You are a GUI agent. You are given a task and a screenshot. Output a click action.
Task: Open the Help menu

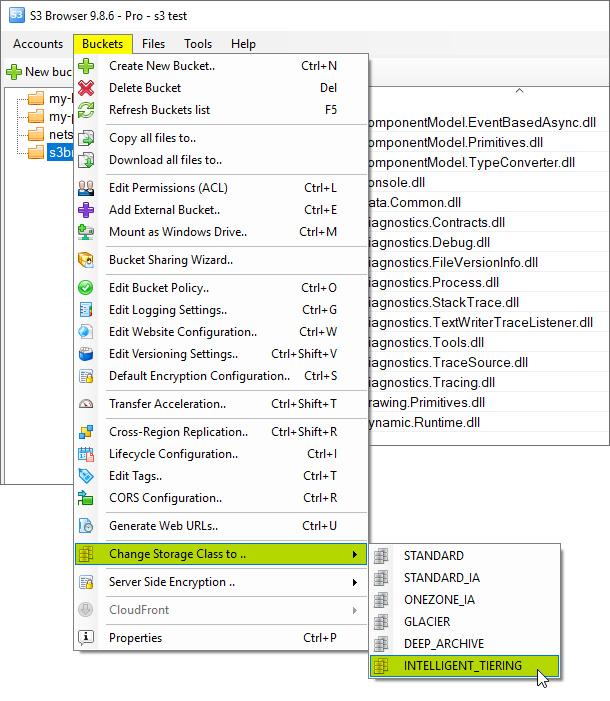click(x=243, y=44)
